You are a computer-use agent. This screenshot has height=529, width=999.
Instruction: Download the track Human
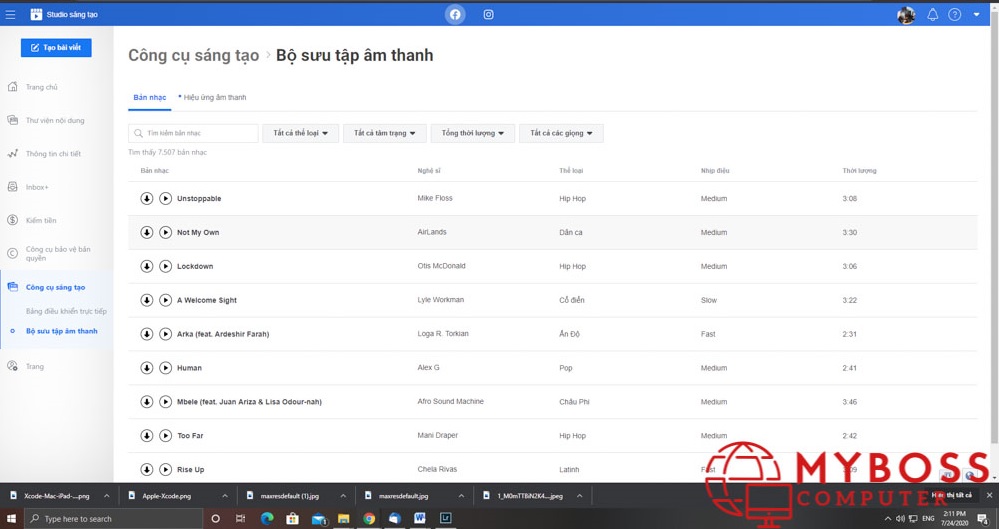click(146, 368)
